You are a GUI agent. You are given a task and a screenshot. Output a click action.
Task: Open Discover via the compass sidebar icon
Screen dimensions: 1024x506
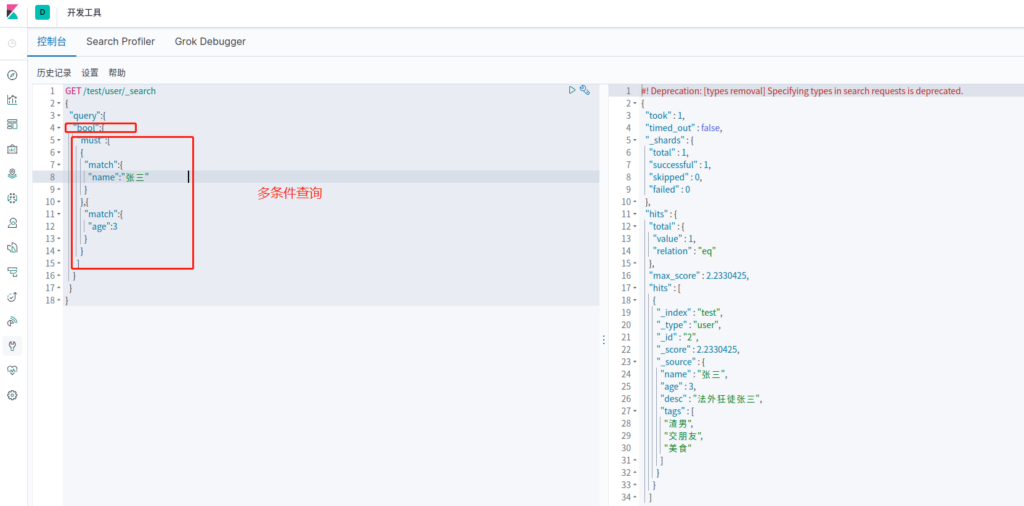(12, 75)
